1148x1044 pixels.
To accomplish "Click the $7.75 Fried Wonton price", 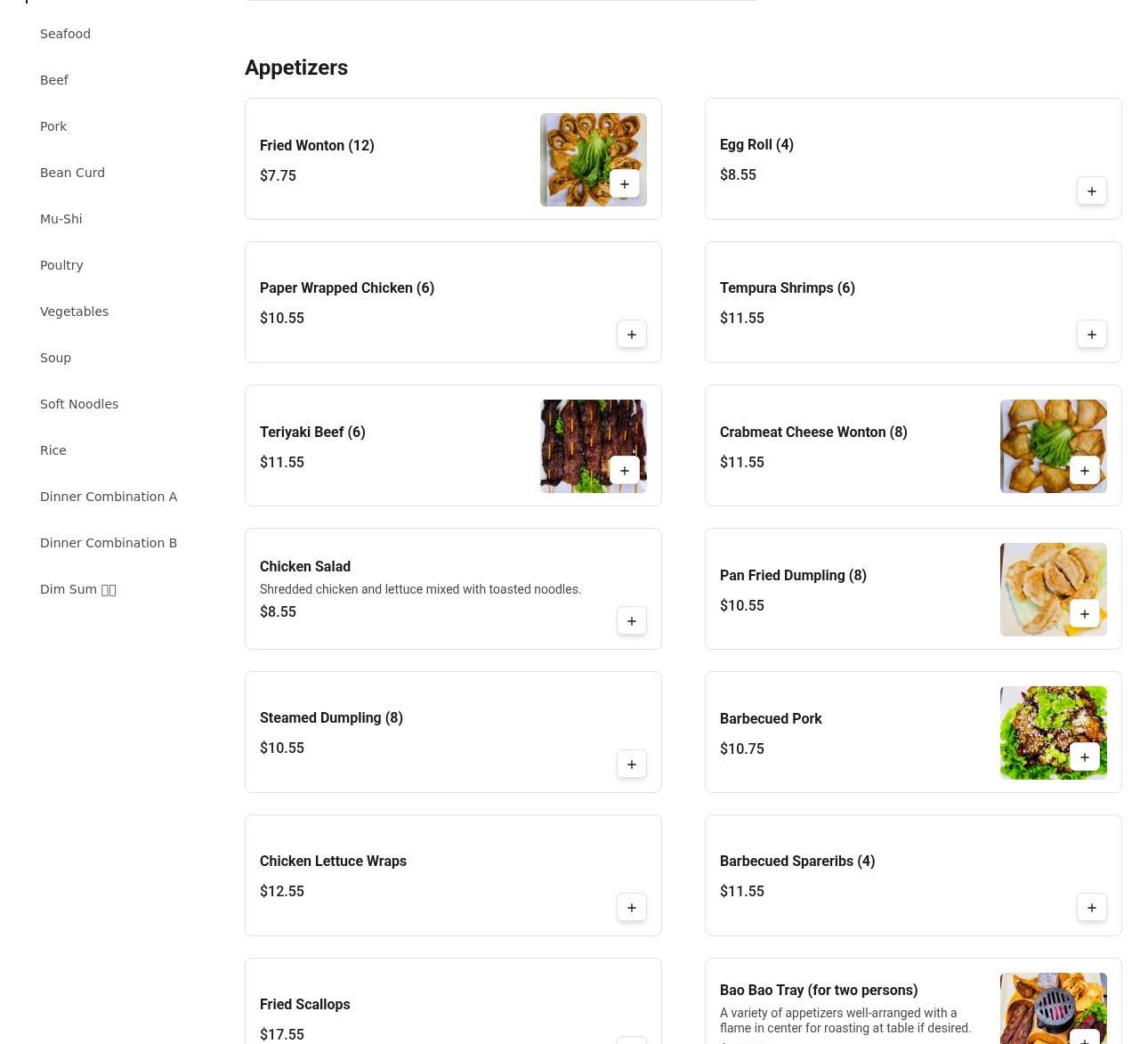I will pyautogui.click(x=278, y=176).
